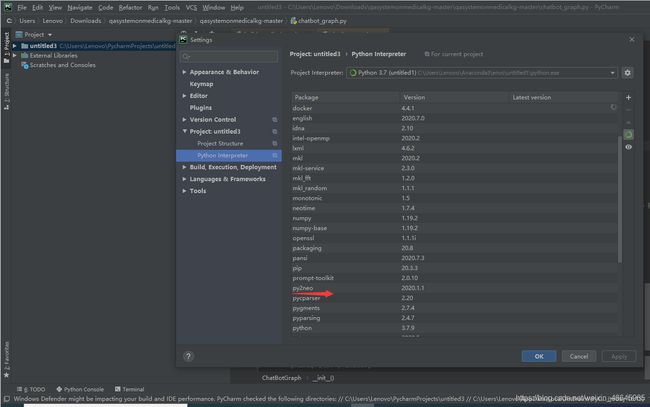Open the Python Console tool window

[x=80, y=389]
